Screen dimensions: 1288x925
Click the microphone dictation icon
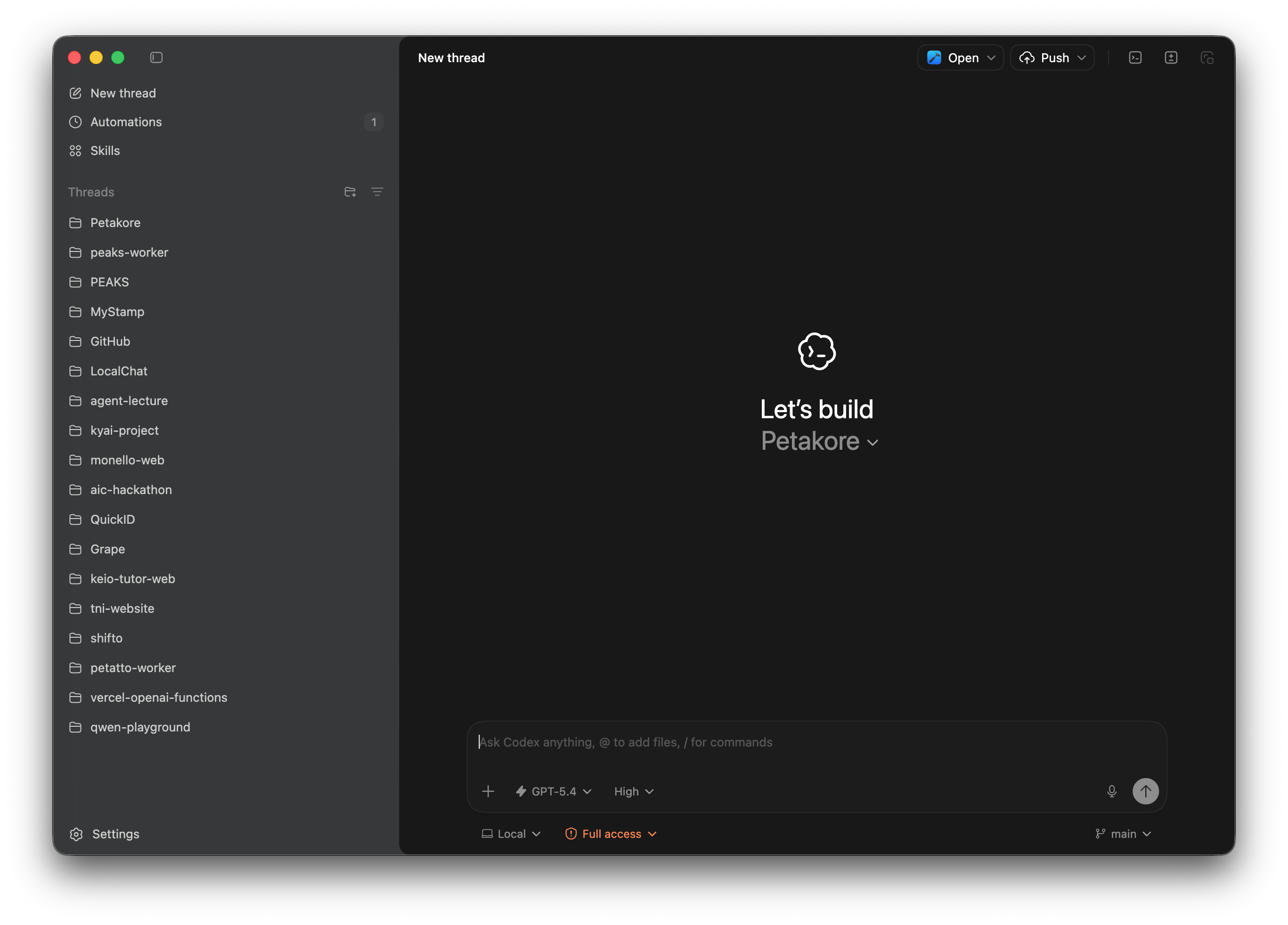point(1112,791)
